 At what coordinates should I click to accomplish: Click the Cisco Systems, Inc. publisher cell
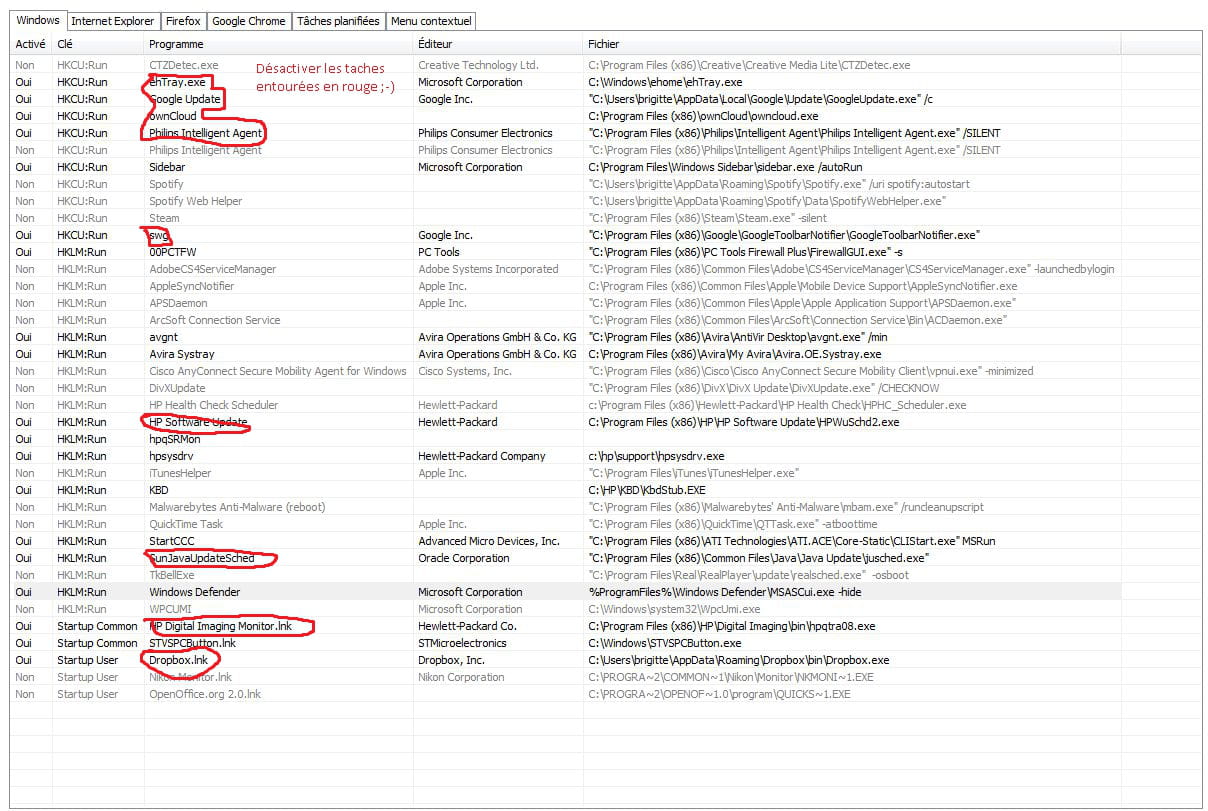pyautogui.click(x=464, y=371)
